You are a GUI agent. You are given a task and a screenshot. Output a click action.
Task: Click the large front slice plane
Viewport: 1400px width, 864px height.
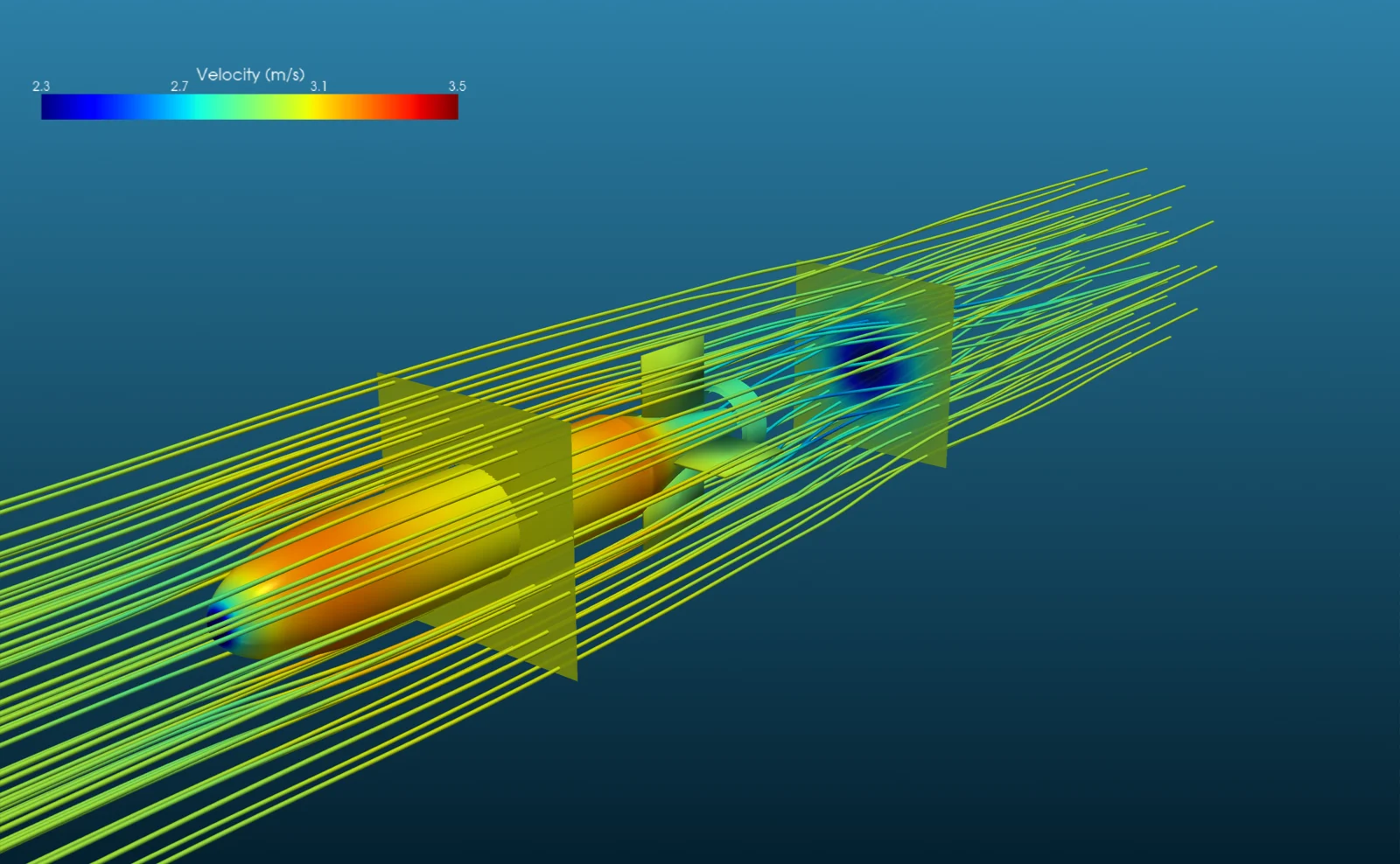[x=478, y=525]
